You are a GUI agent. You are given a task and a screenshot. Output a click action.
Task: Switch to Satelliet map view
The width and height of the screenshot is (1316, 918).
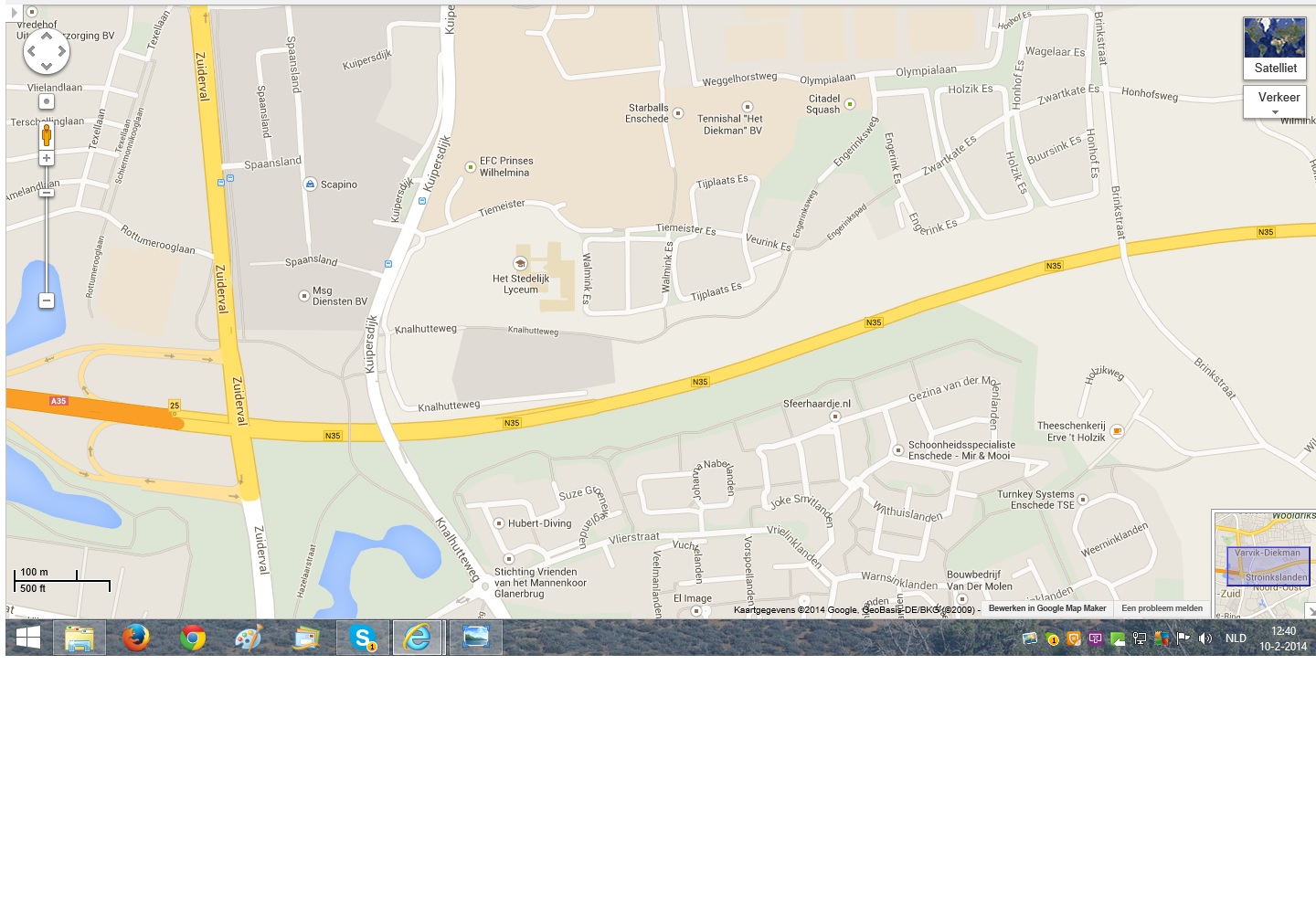[x=1274, y=48]
